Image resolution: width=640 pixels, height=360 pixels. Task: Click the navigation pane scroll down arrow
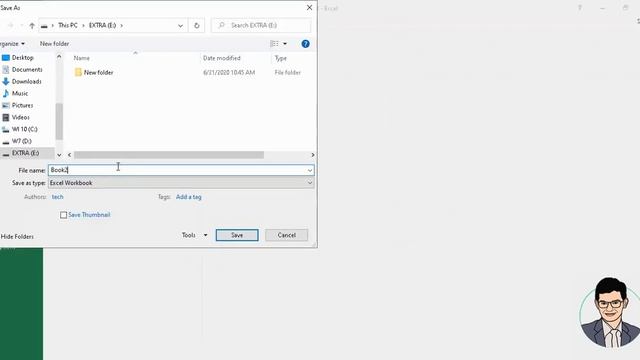click(59, 155)
